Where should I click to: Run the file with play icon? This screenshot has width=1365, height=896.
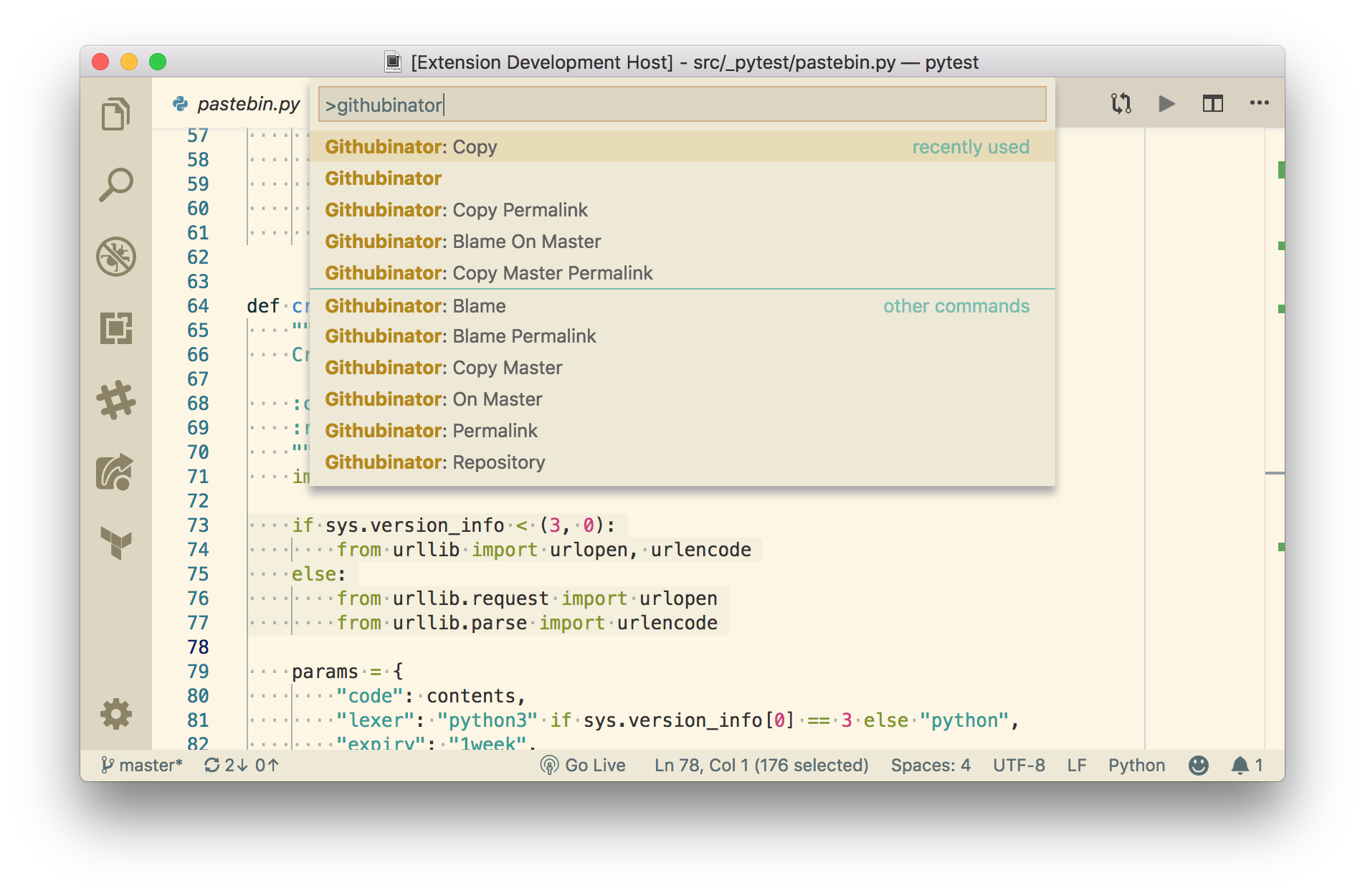coord(1166,103)
